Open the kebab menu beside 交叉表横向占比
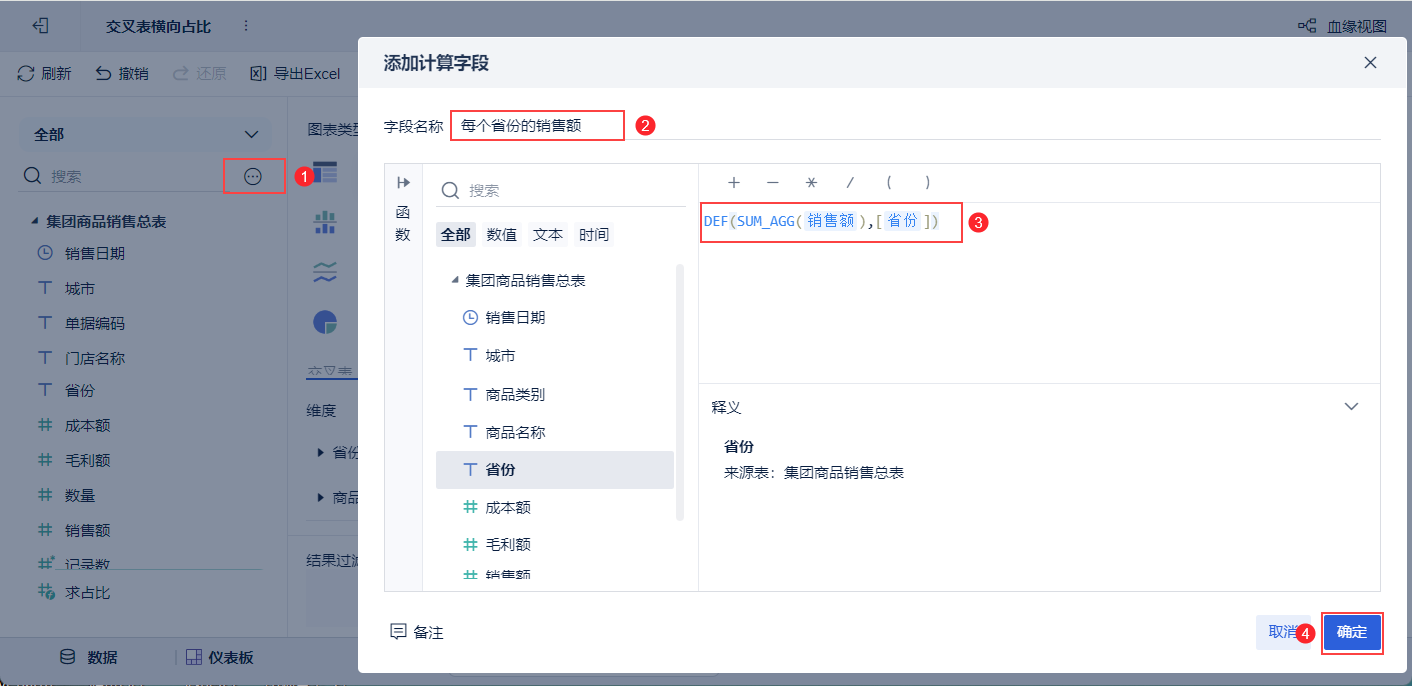This screenshot has width=1412, height=686. (246, 26)
